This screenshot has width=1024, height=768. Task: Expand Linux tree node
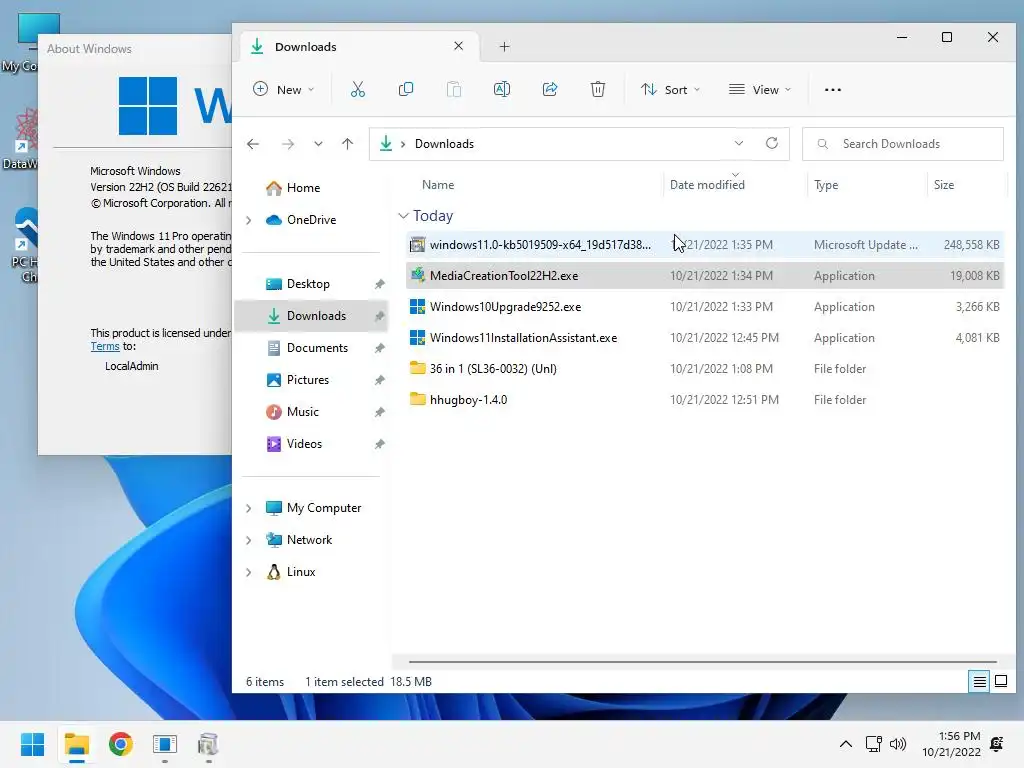249,572
